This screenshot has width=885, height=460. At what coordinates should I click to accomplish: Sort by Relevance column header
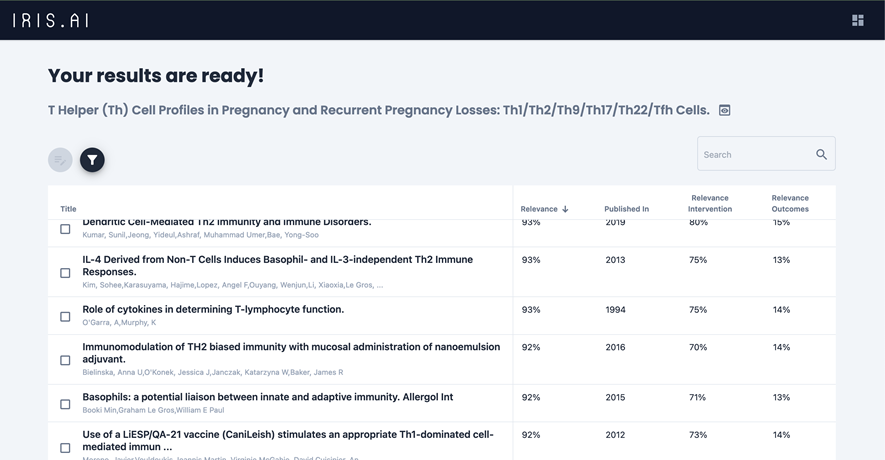[x=539, y=209]
